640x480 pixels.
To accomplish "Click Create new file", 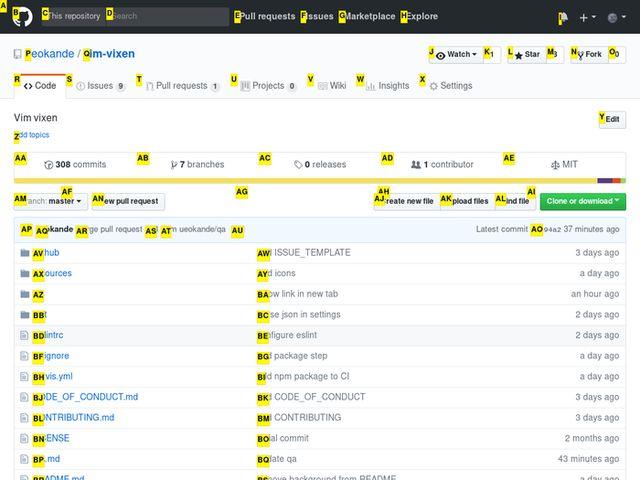I will 407,201.
